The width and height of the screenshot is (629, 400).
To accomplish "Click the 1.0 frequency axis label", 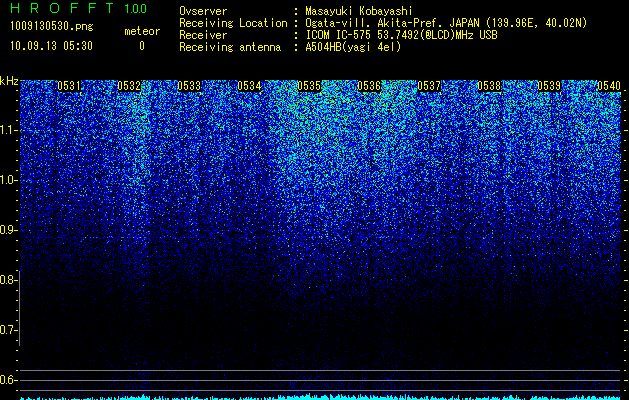I will pyautogui.click(x=8, y=180).
